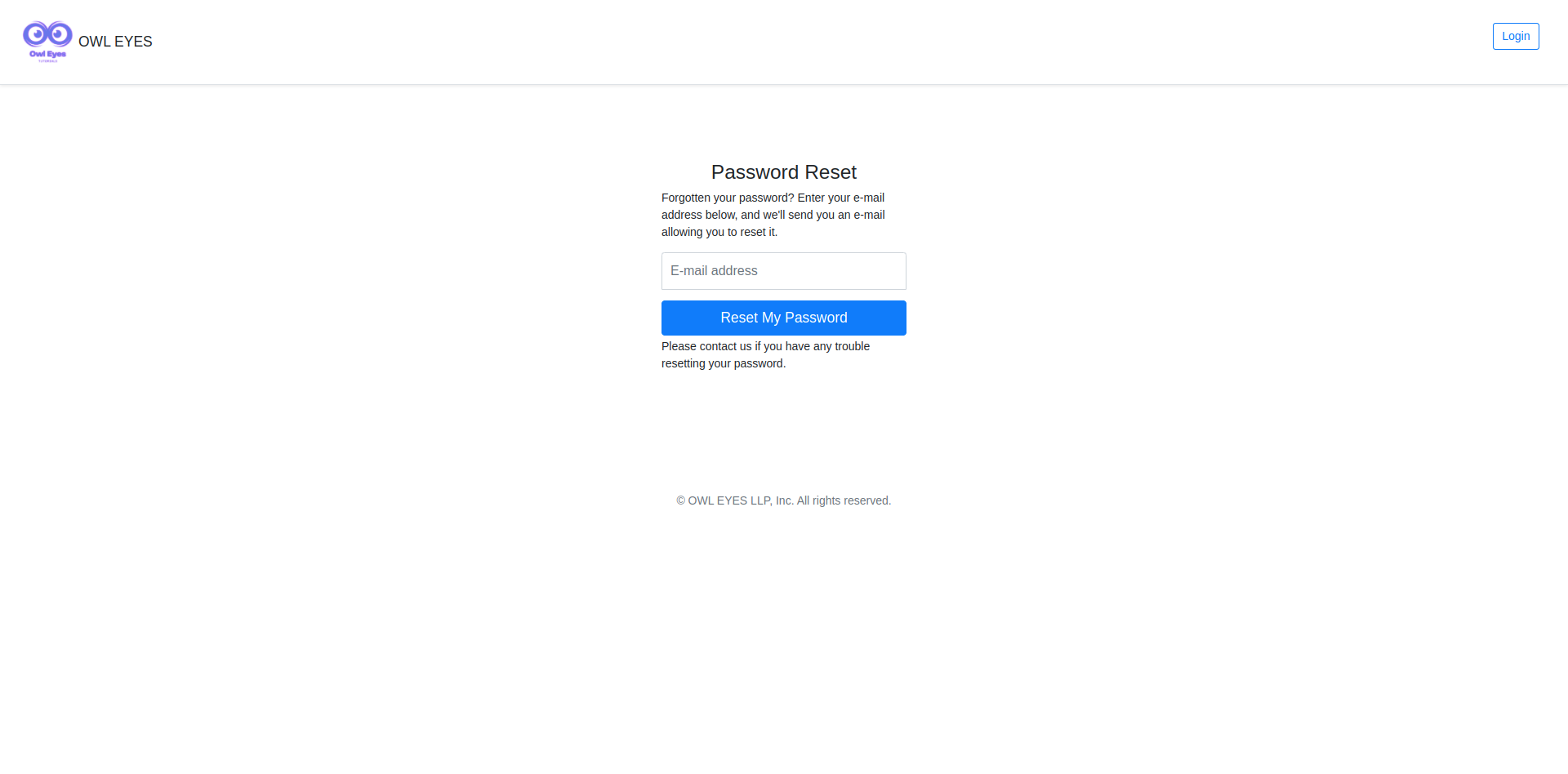Open the OWL EYES brand home link
The width and height of the screenshot is (1568, 774).
[115, 42]
